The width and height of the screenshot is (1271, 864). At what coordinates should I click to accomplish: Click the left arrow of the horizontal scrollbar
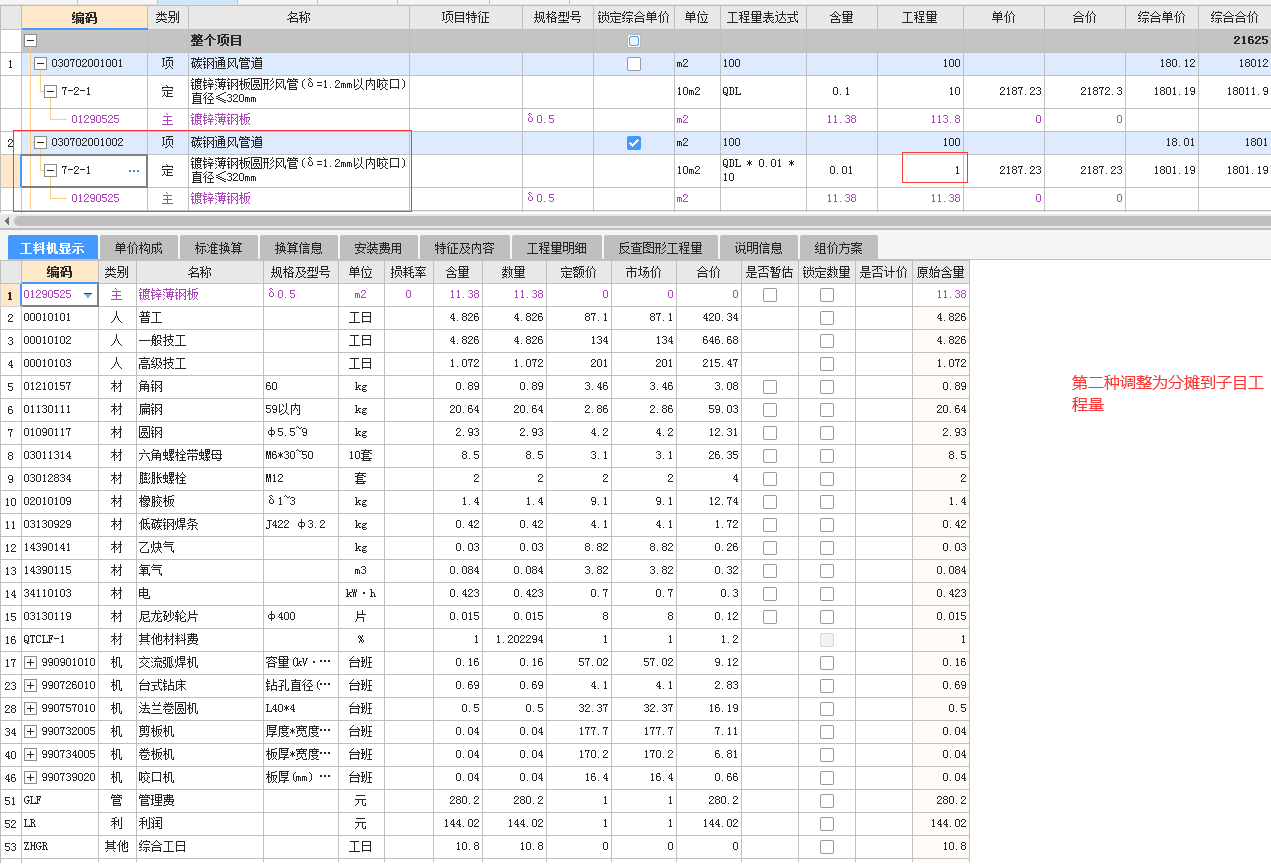tap(6, 221)
